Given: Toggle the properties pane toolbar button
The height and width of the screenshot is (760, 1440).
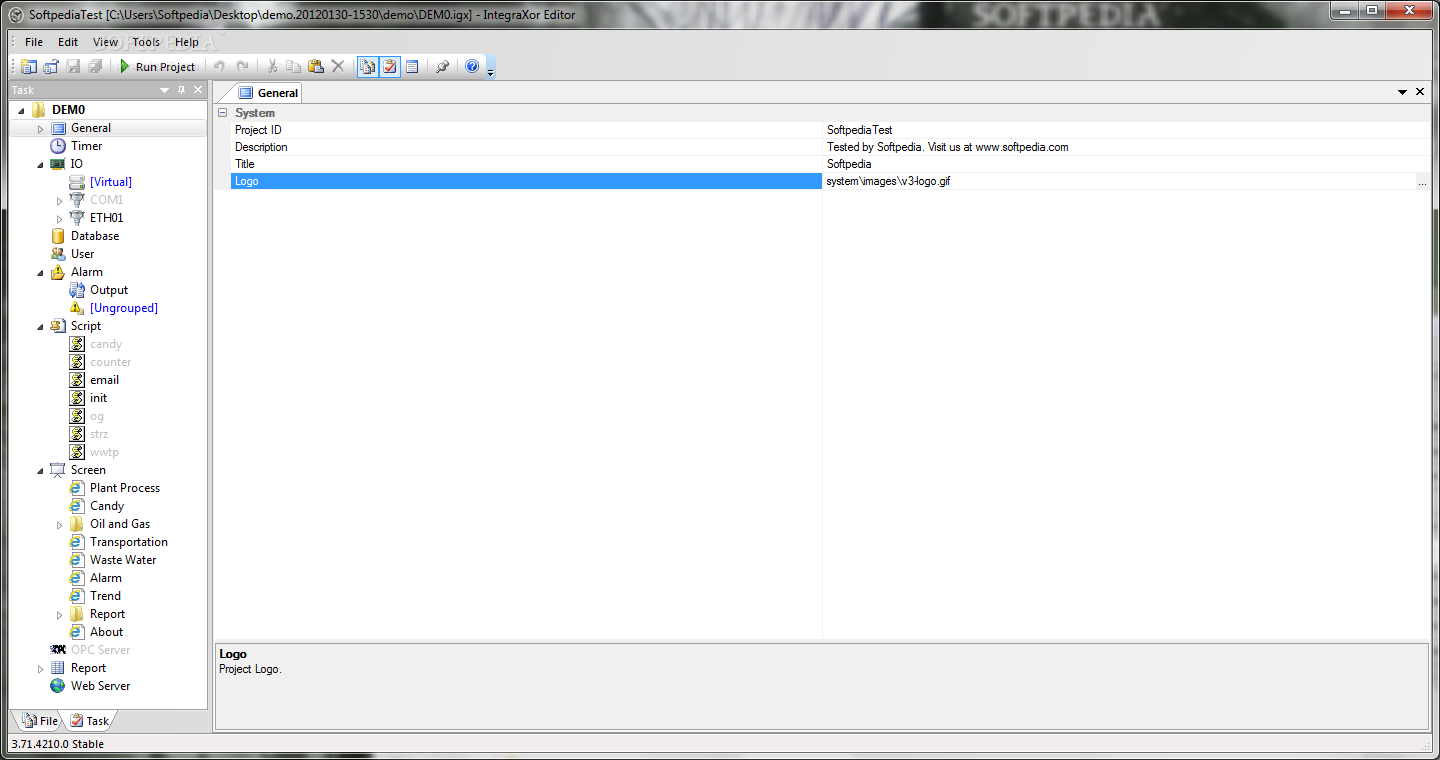Looking at the screenshot, I should [412, 67].
